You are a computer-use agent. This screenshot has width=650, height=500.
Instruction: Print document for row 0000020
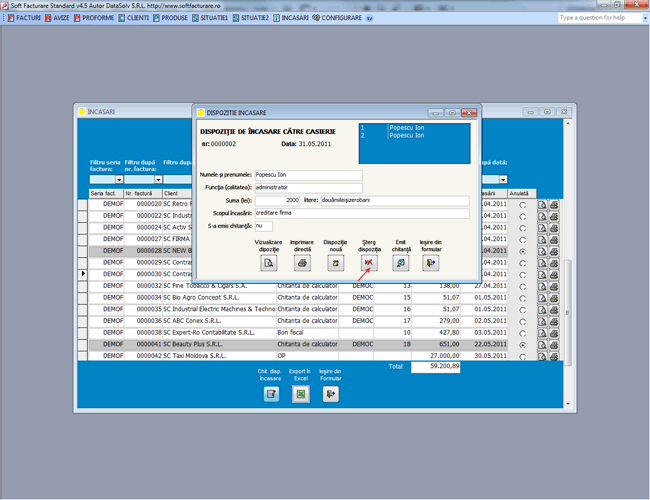pyautogui.click(x=554, y=204)
